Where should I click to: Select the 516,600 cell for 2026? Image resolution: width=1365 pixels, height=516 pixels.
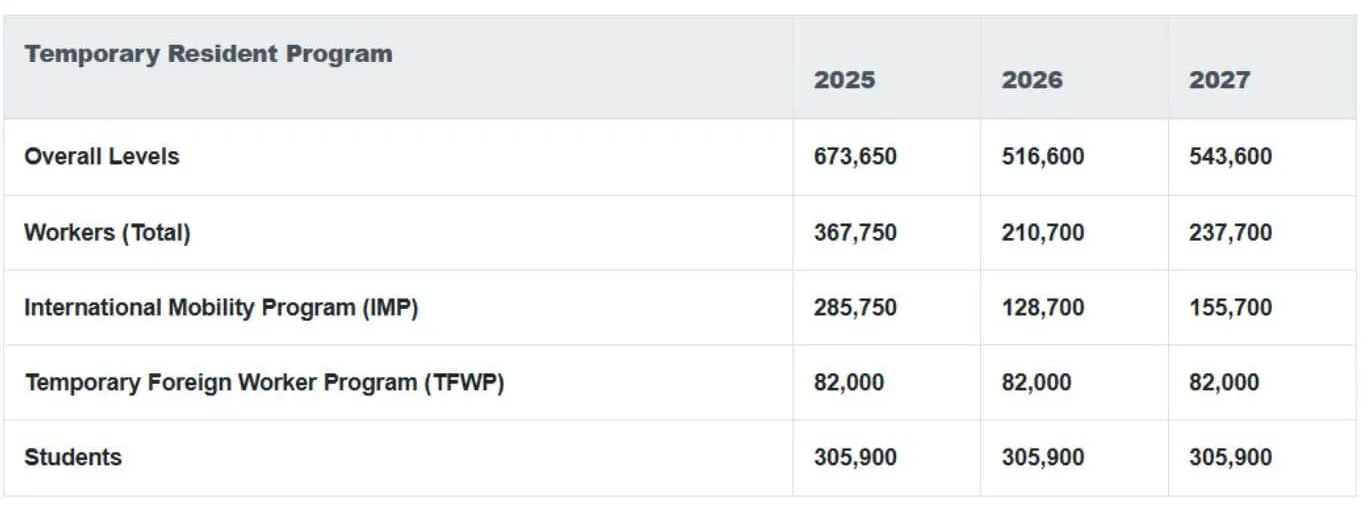tap(1043, 157)
